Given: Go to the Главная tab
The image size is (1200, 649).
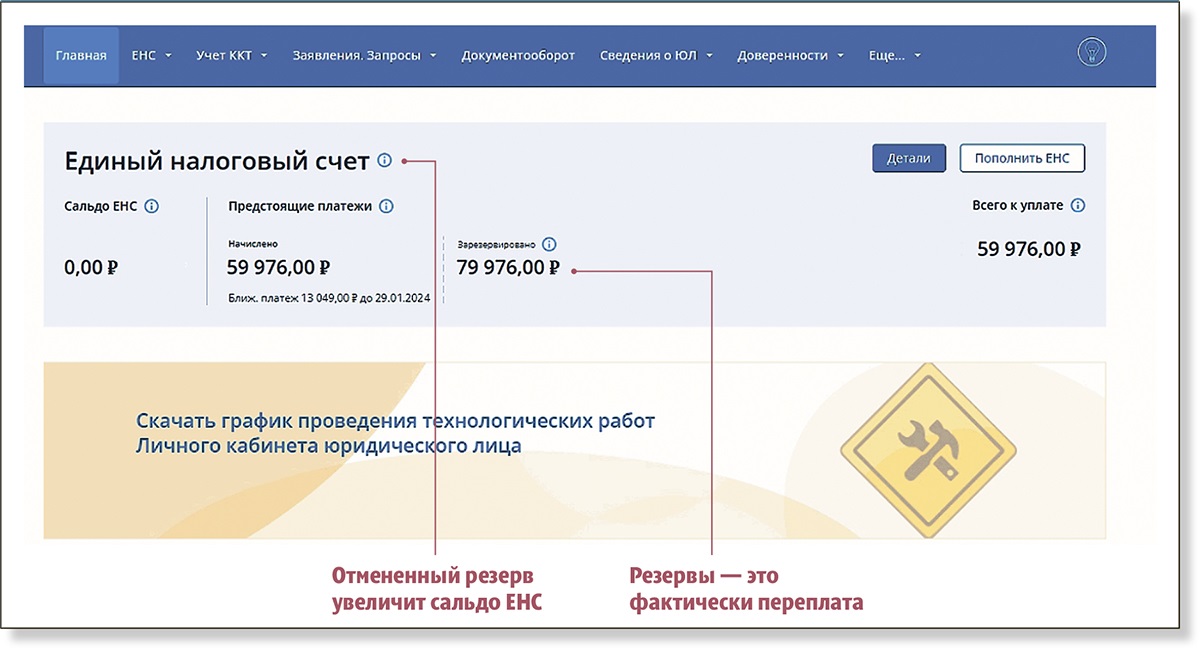Looking at the screenshot, I should (x=81, y=56).
